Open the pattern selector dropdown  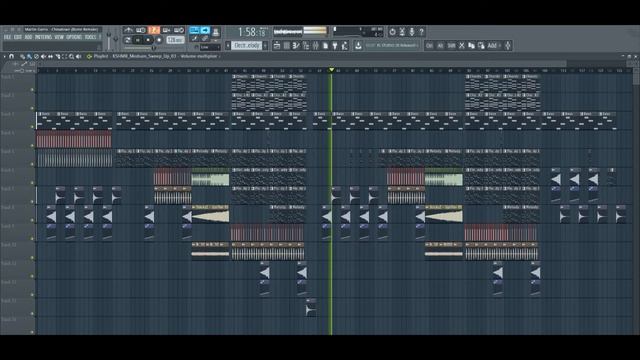pos(247,45)
